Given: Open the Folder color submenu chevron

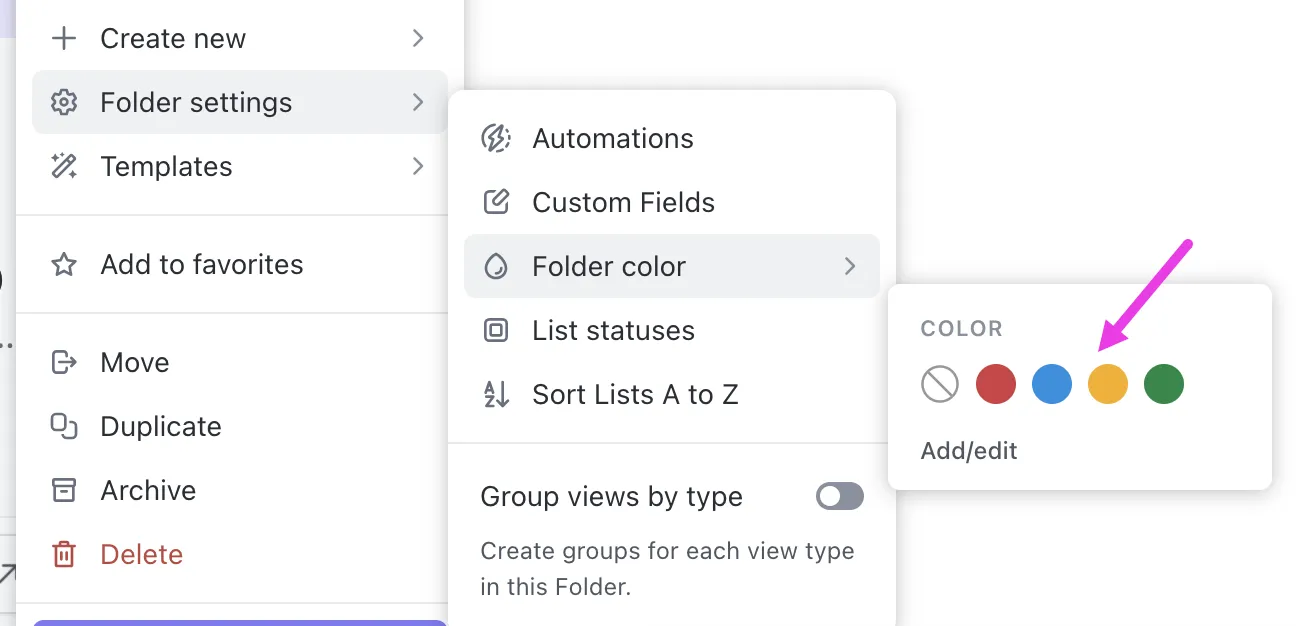Looking at the screenshot, I should [850, 266].
